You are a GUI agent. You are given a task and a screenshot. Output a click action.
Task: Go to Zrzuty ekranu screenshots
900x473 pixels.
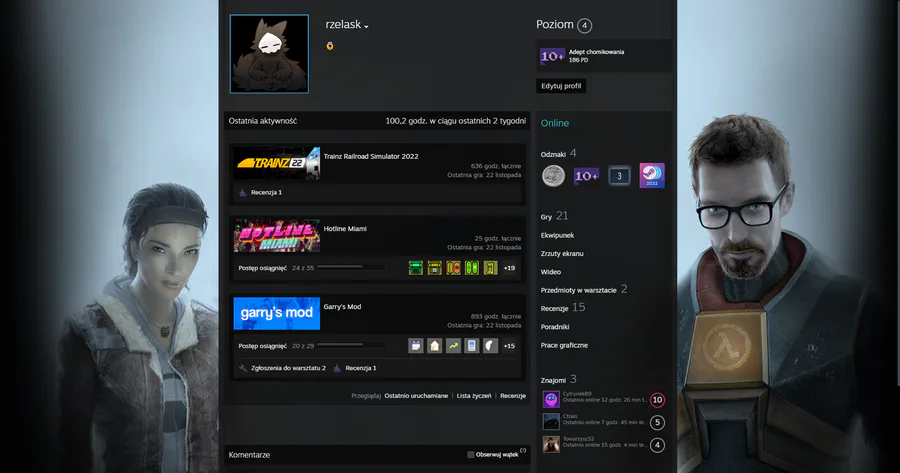(x=562, y=254)
